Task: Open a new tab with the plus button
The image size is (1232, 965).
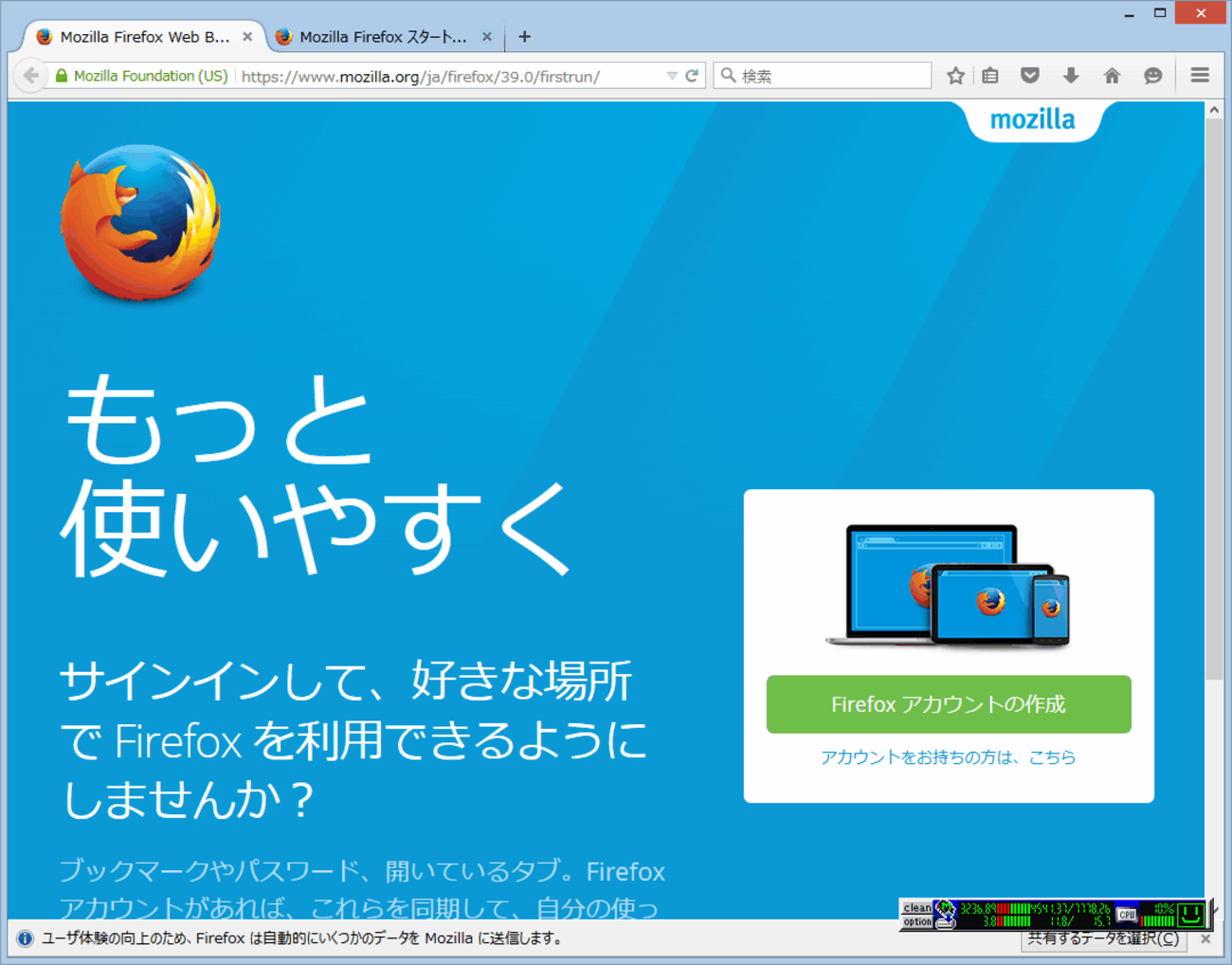Action: click(524, 37)
